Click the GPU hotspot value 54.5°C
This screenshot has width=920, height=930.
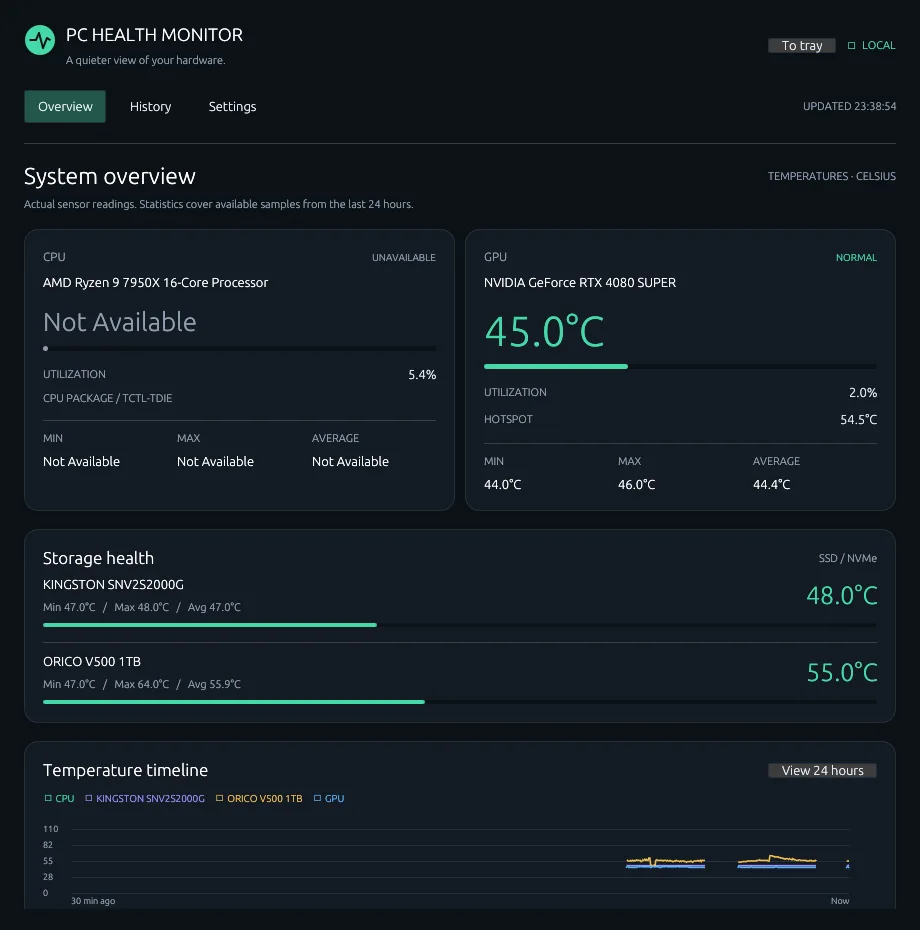(858, 419)
